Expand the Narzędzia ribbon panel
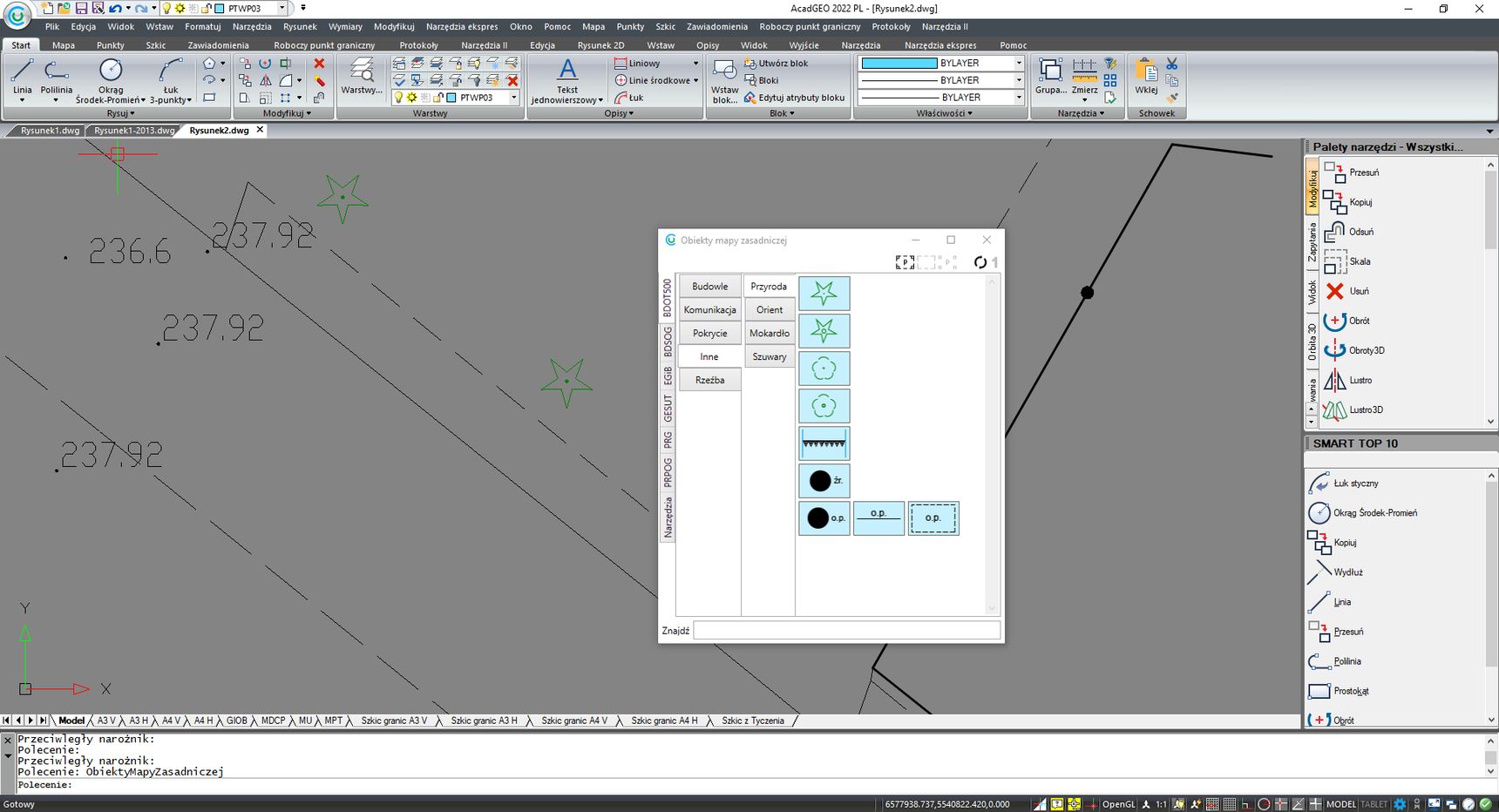1499x812 pixels. coord(1081,113)
